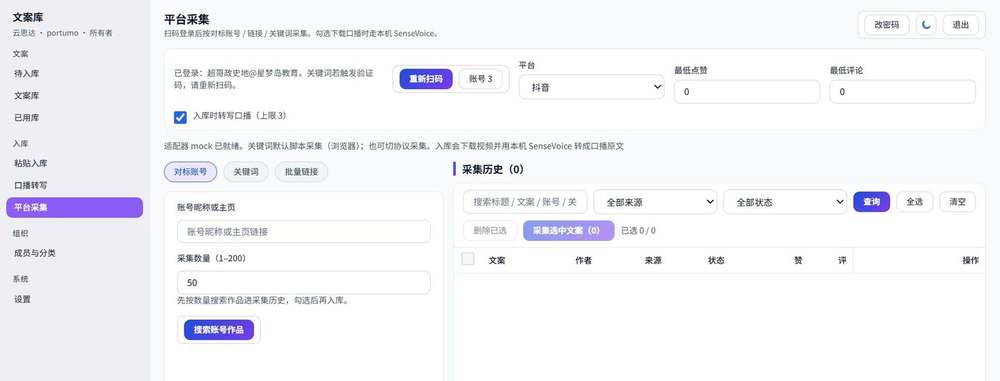Click the 搜索账号作品 button
Viewport: 1000px width, 381px height.
tap(219, 330)
